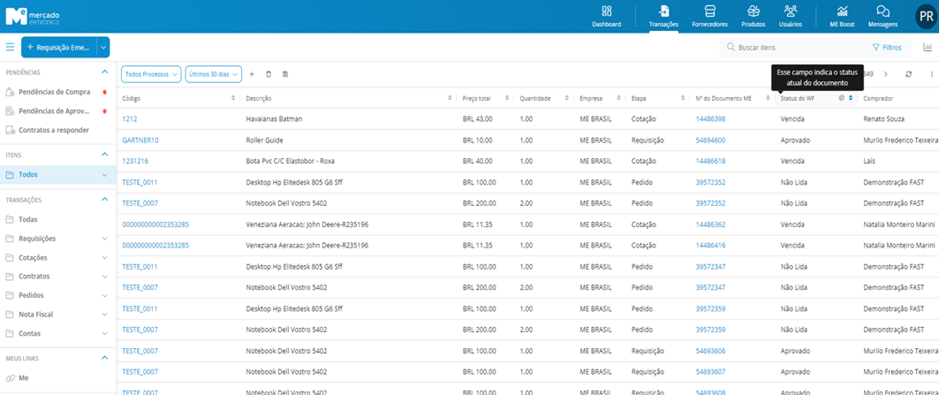Click the Requisição Eme... button
The width and height of the screenshot is (939, 395).
58,47
